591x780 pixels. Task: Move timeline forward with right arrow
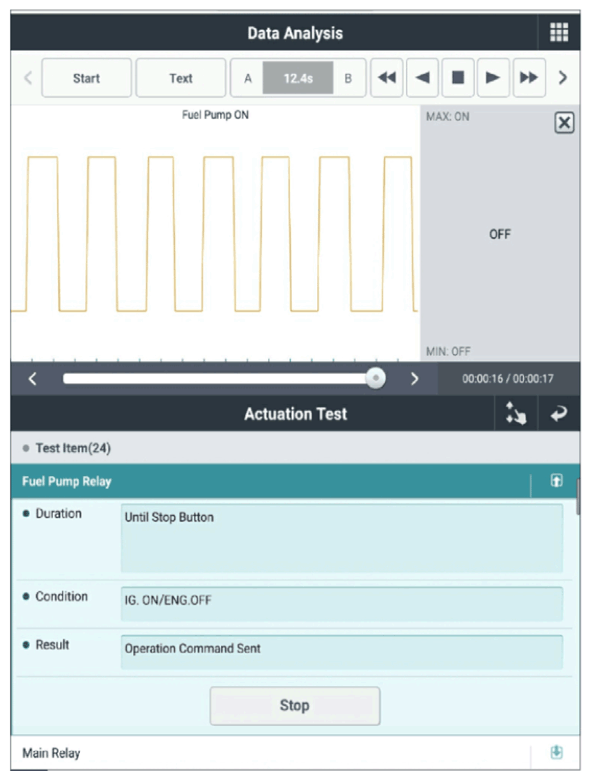click(x=414, y=379)
